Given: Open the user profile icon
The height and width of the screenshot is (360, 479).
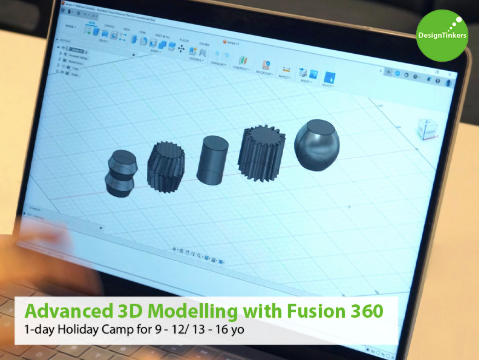Looking at the screenshot, I should (x=449, y=83).
